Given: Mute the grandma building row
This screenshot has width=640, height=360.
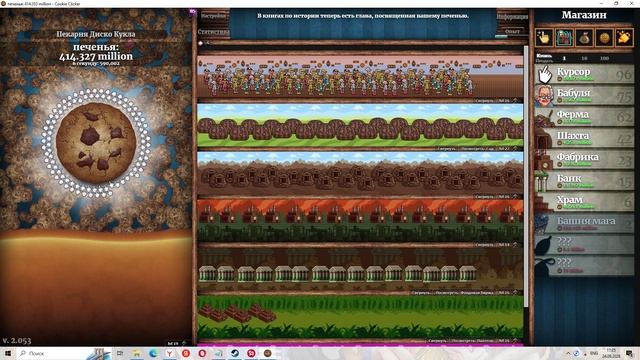Looking at the screenshot, I should pos(484,100).
